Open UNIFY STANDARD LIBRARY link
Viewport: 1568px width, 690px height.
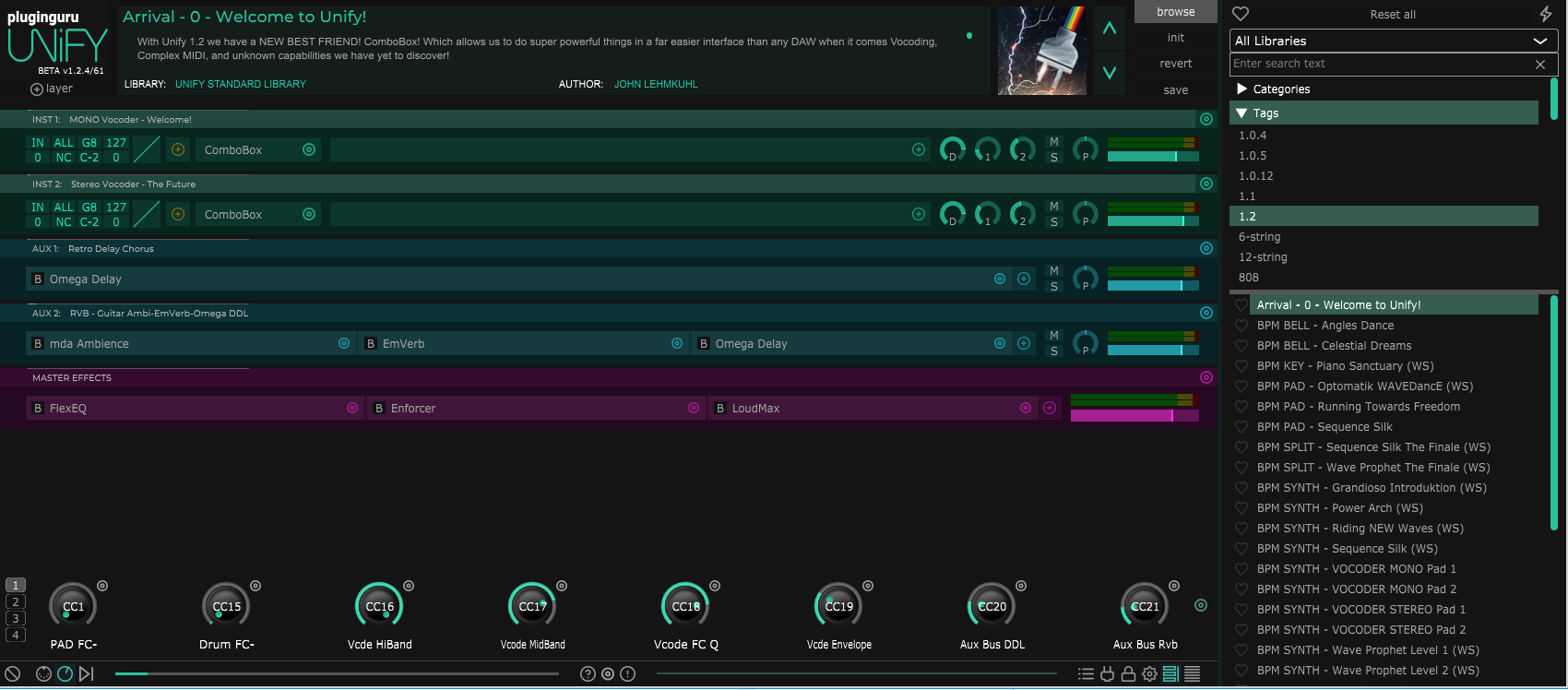(241, 84)
